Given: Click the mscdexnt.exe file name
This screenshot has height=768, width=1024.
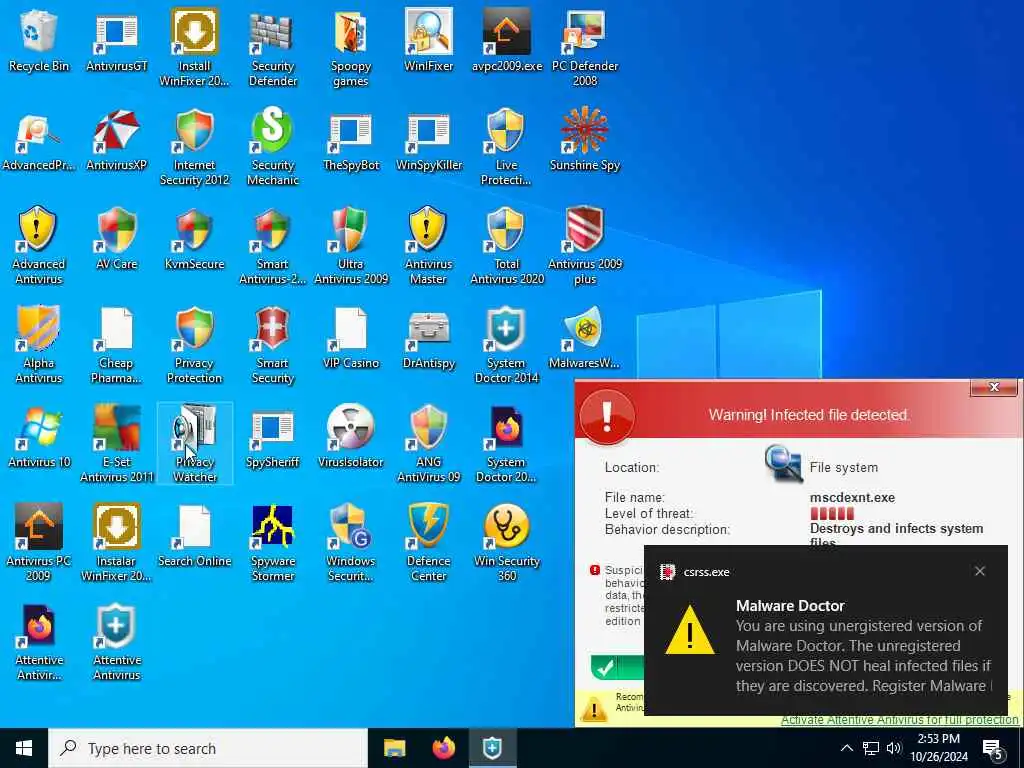Looking at the screenshot, I should pyautogui.click(x=852, y=498).
